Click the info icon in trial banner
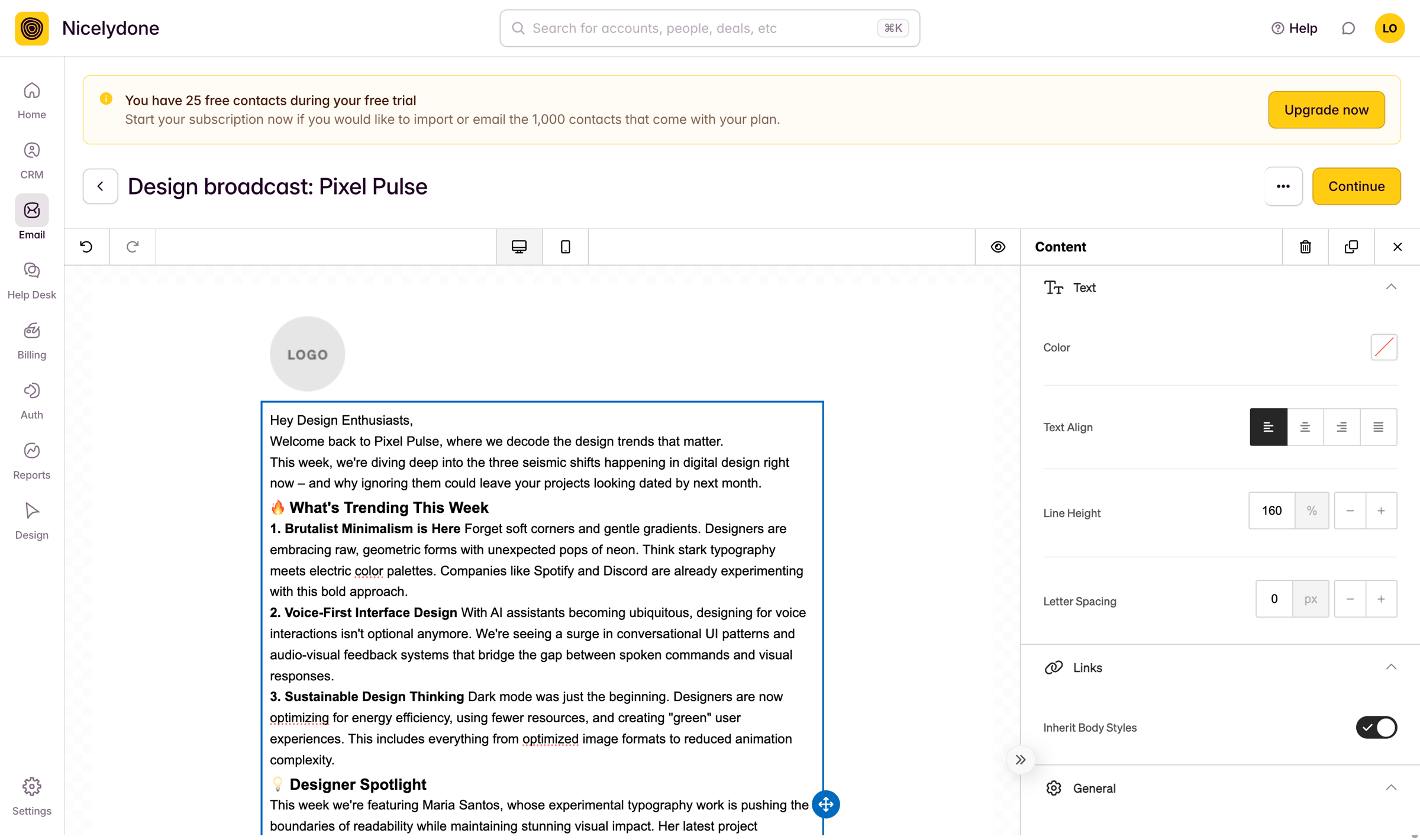The width and height of the screenshot is (1420, 840). click(106, 99)
